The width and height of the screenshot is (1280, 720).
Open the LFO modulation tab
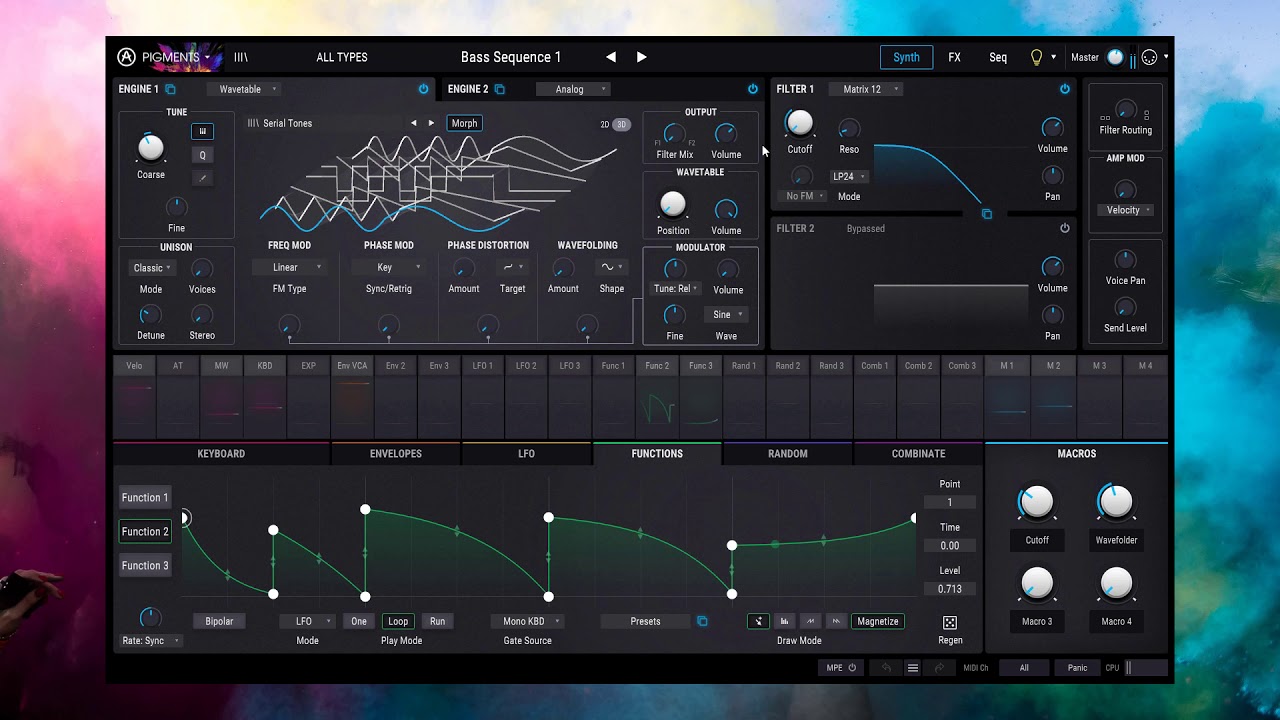tap(526, 454)
